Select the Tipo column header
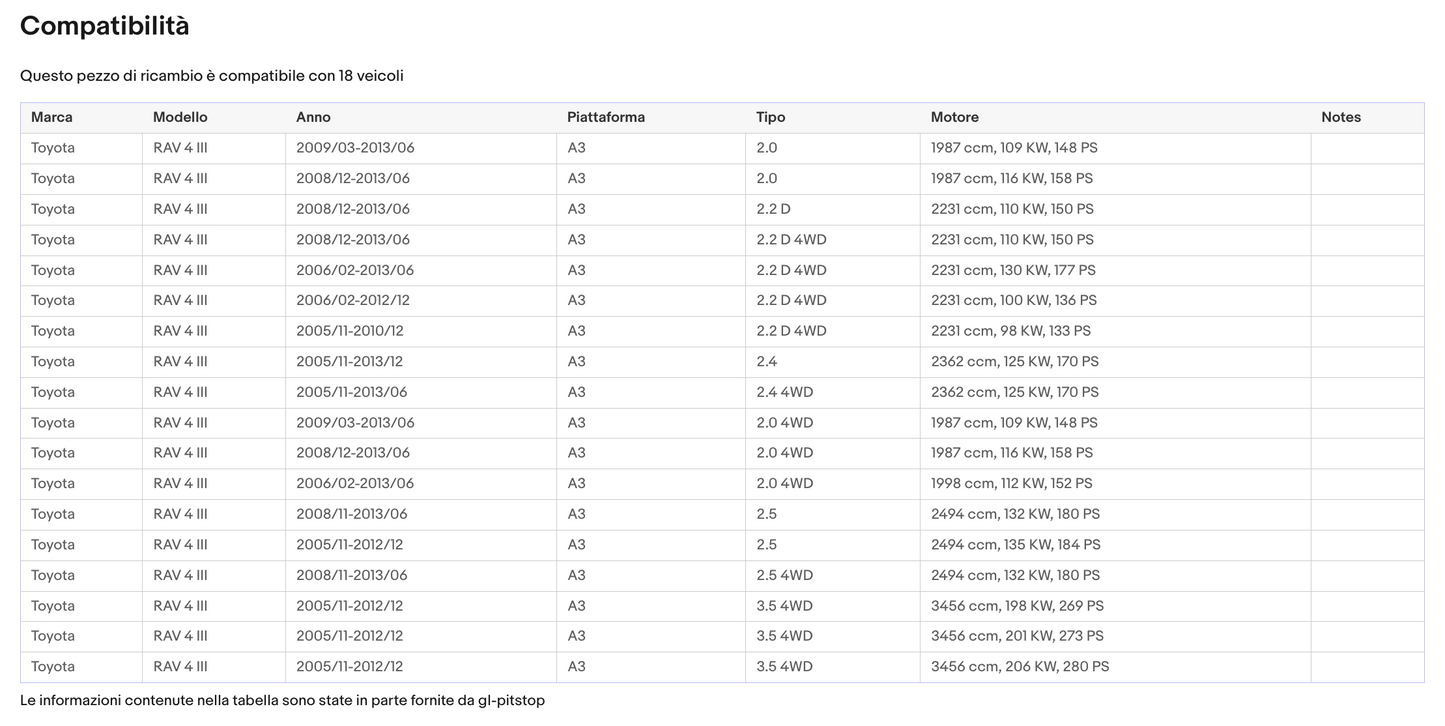Viewport: 1445px width, 726px height. [770, 117]
